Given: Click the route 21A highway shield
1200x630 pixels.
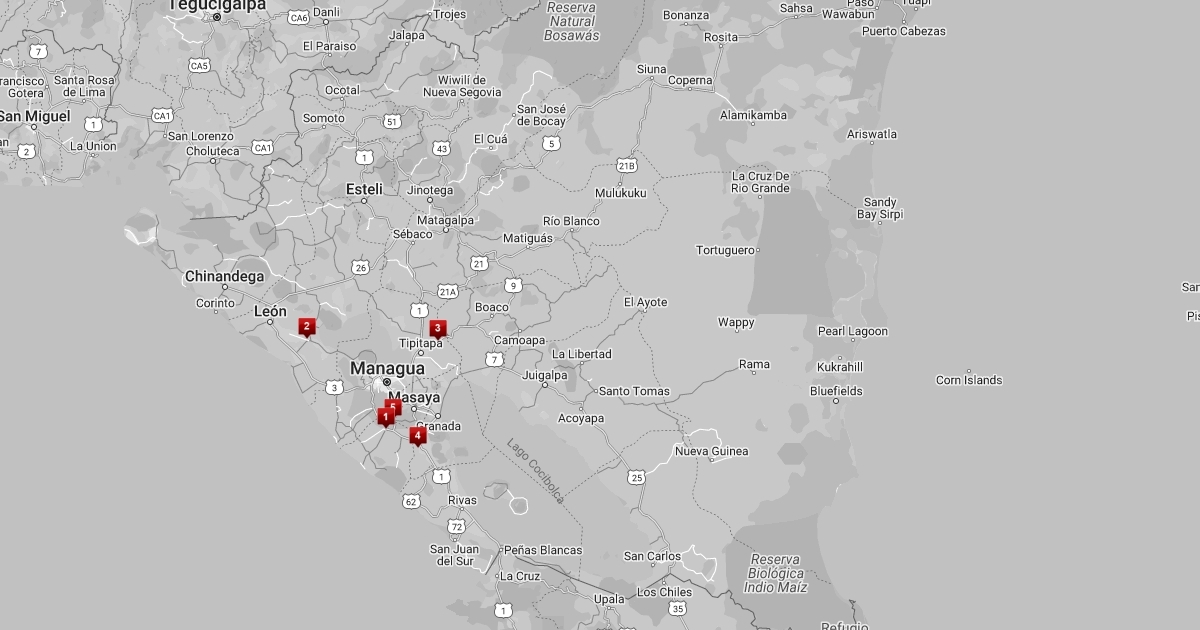Looking at the screenshot, I should [447, 291].
